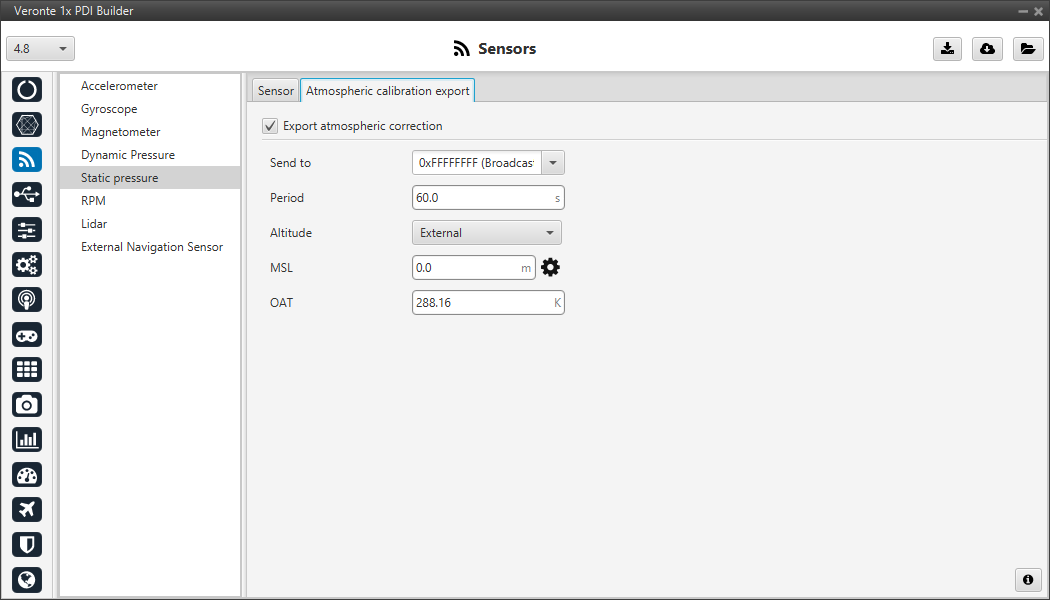Click the Period input field

pyautogui.click(x=488, y=198)
